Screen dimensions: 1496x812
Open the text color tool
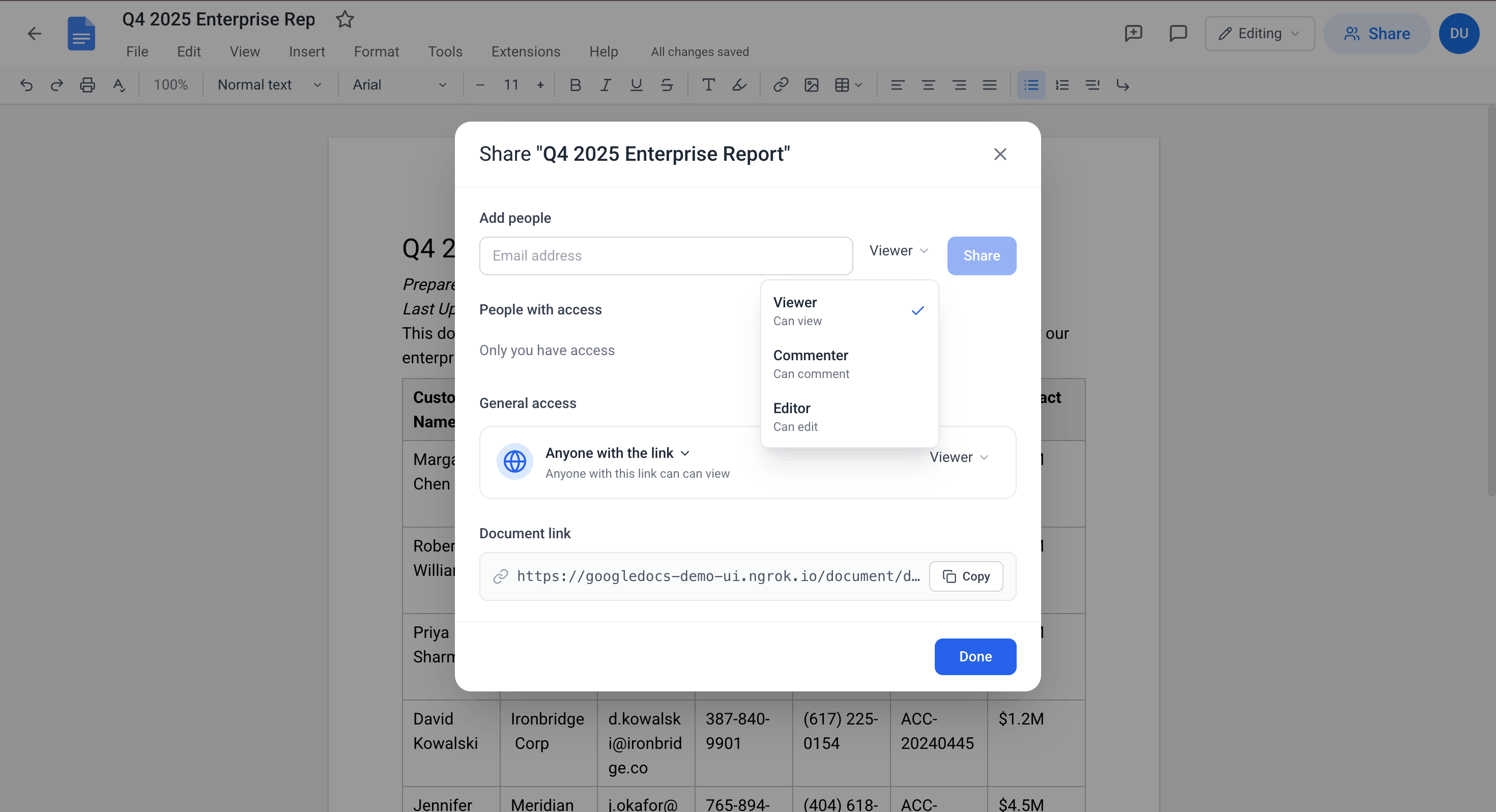click(708, 85)
